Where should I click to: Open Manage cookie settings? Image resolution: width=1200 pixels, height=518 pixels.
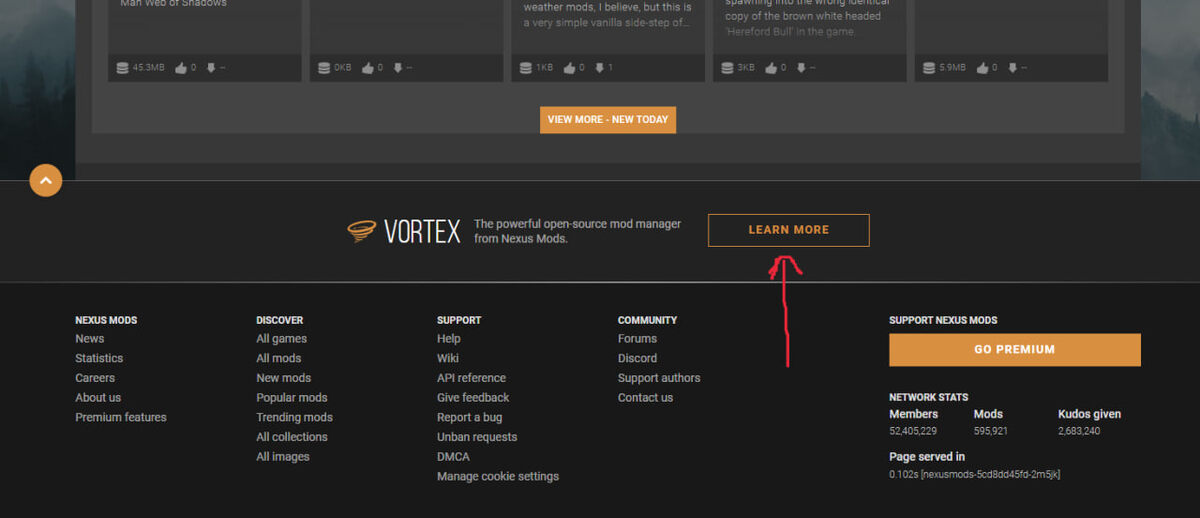[x=498, y=477]
